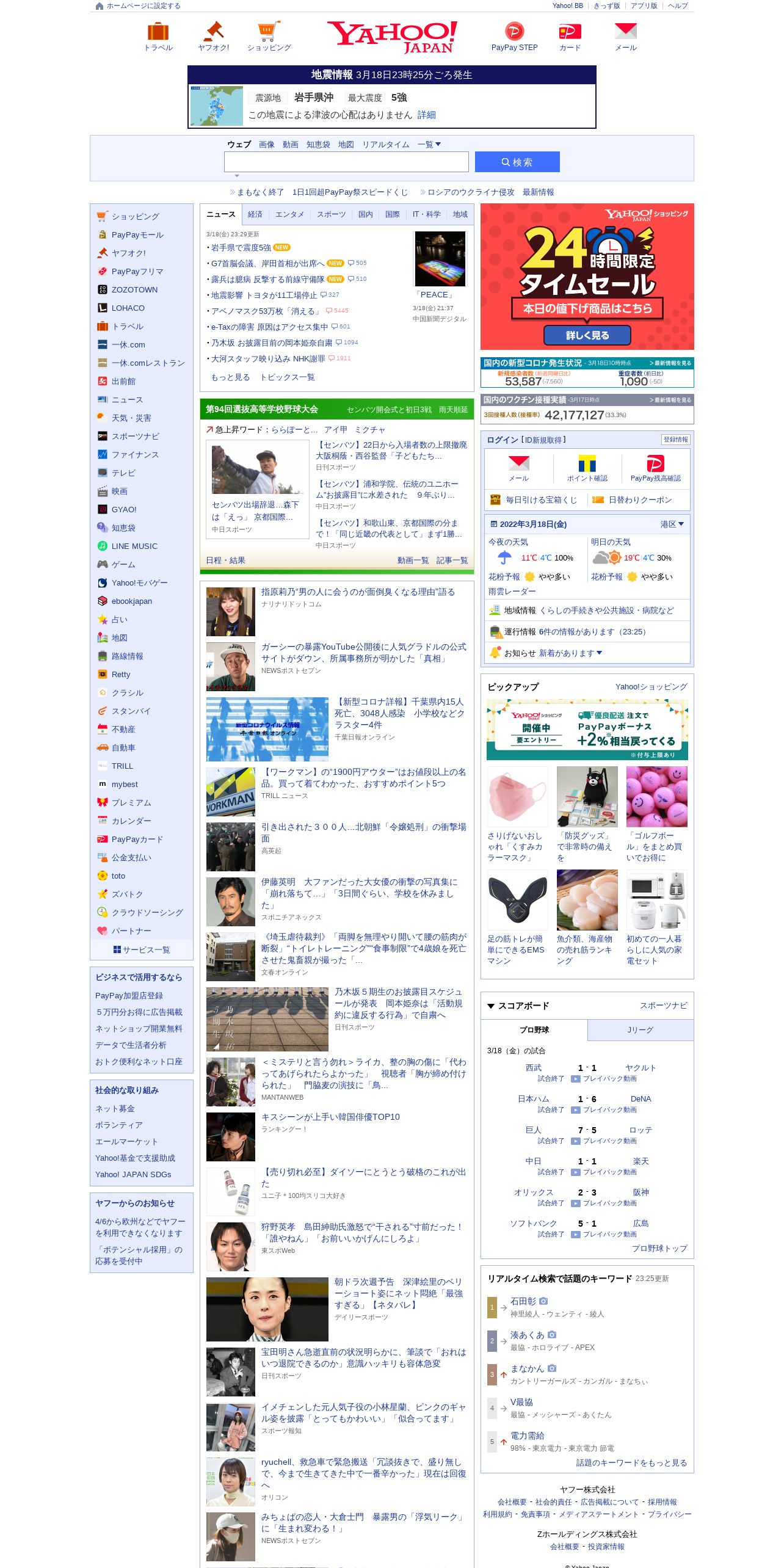
Task: Click the 登録情報 button in login panel
Action: click(675, 440)
